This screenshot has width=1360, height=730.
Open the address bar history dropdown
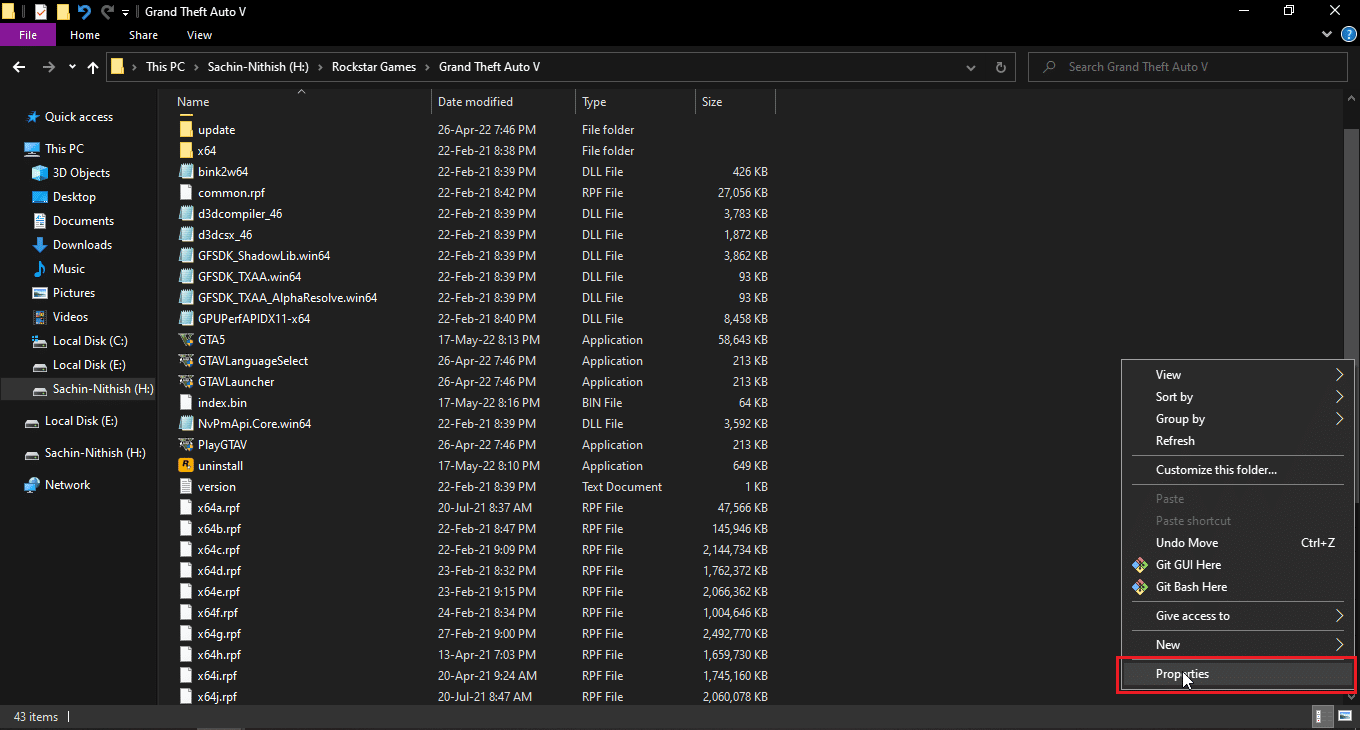coord(971,67)
